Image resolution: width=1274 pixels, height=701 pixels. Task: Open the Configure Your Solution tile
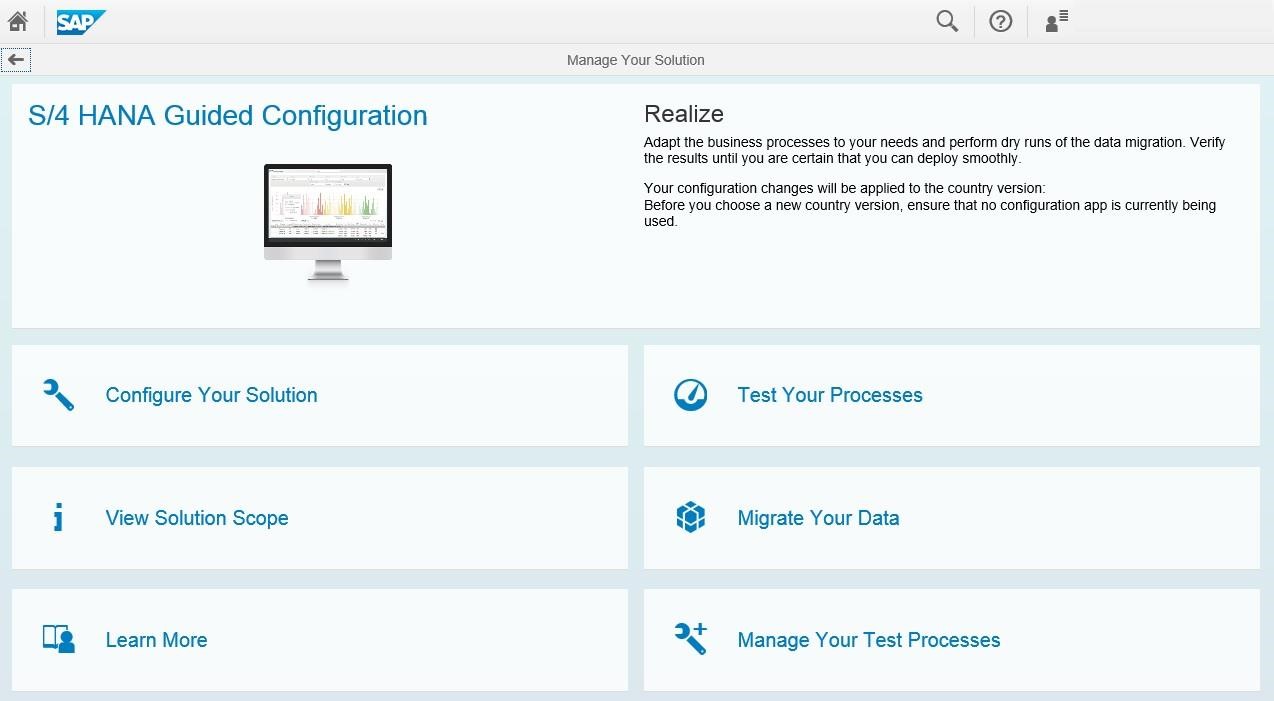(x=211, y=395)
